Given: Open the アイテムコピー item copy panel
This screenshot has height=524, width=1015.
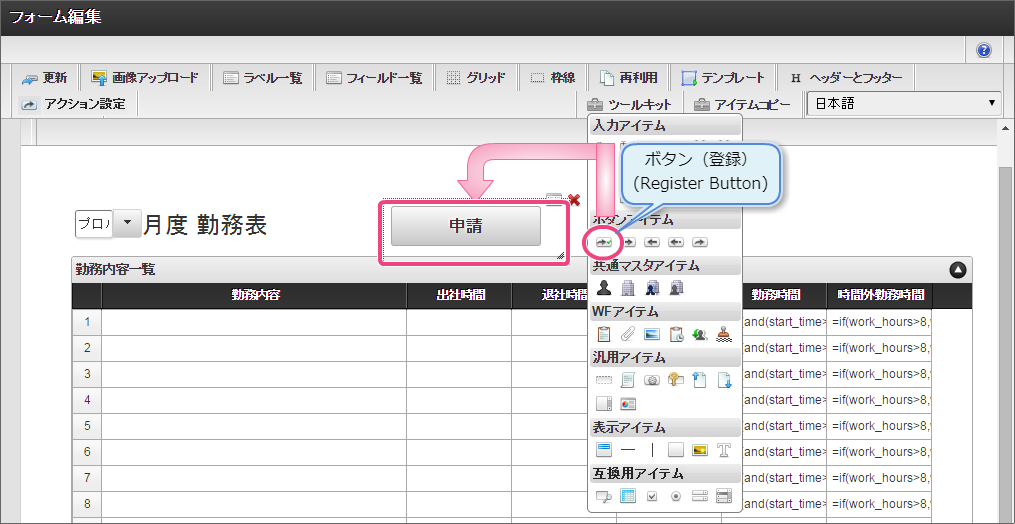Looking at the screenshot, I should click(742, 104).
